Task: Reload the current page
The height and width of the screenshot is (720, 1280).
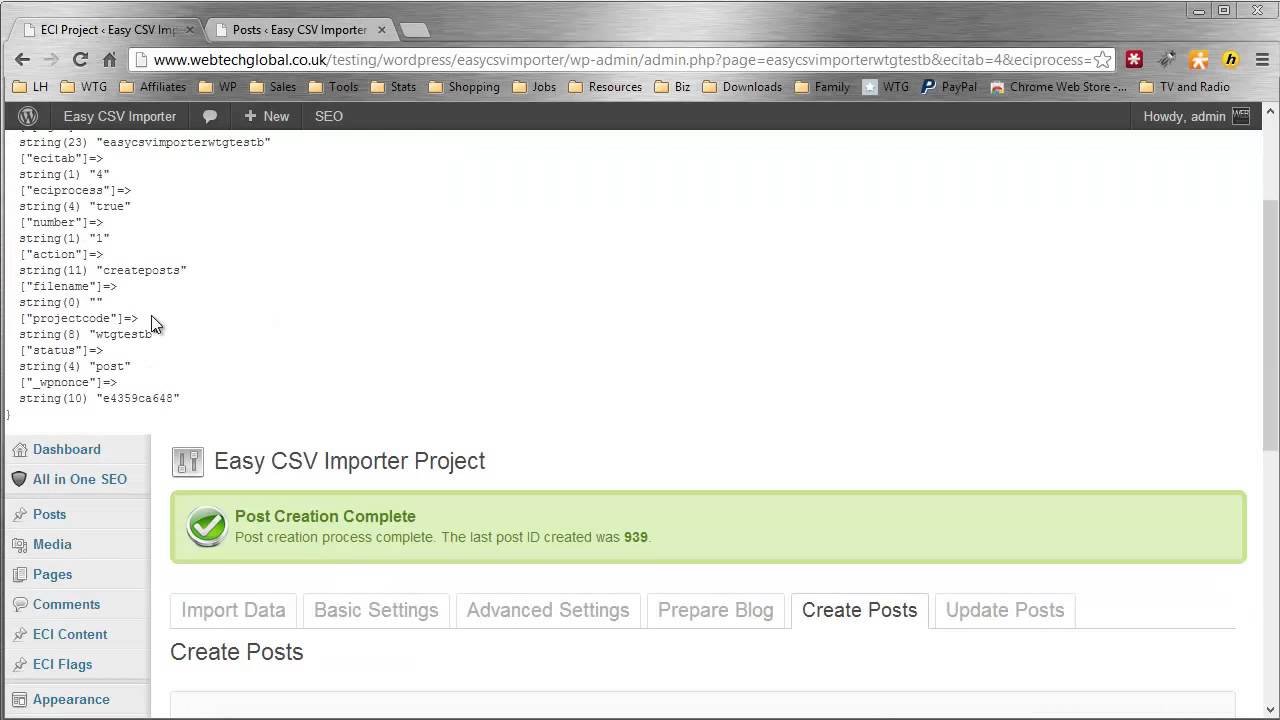Action: (x=81, y=60)
